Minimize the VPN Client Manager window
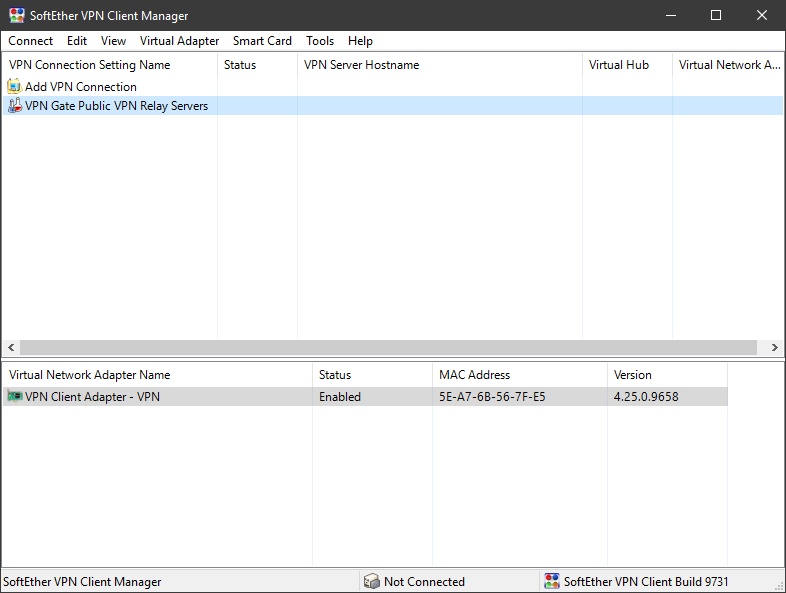 pyautogui.click(x=671, y=15)
